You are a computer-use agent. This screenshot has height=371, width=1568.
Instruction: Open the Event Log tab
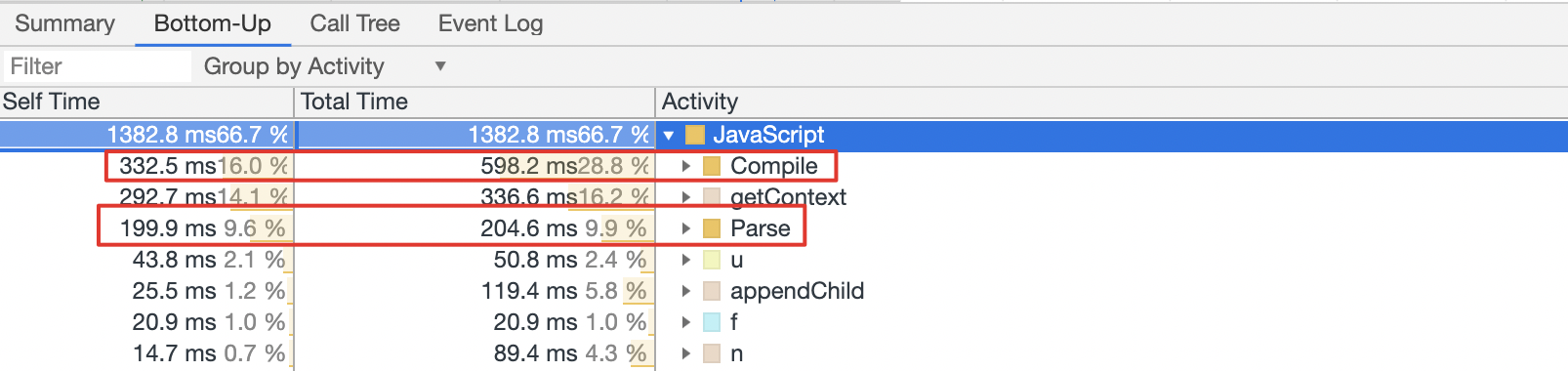click(490, 23)
